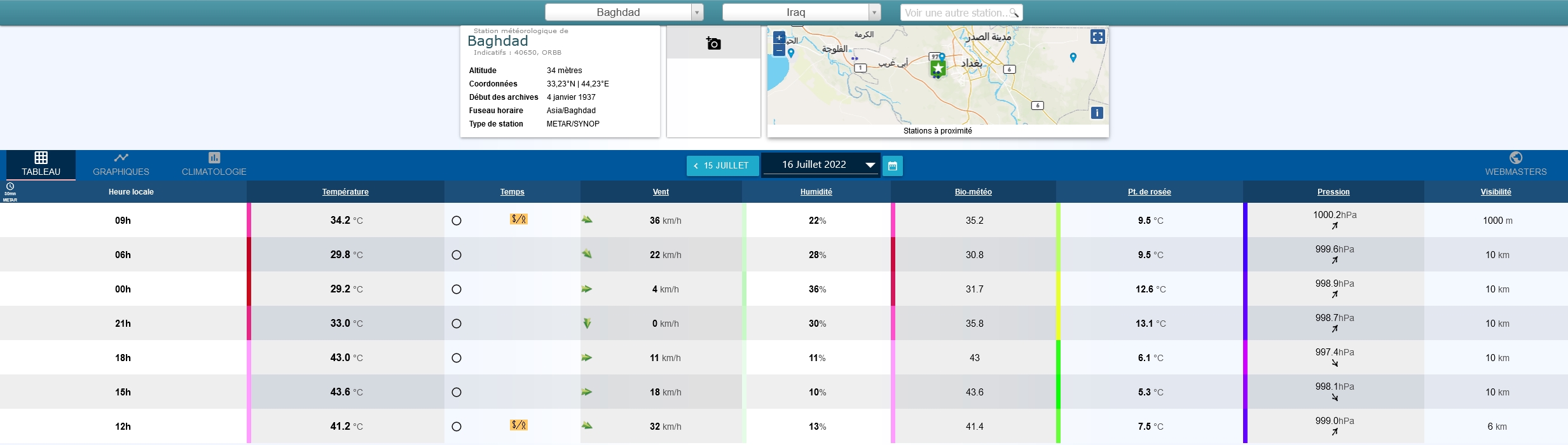Open the Webmasters section
Screen dimensions: 1568x445
tap(1516, 165)
